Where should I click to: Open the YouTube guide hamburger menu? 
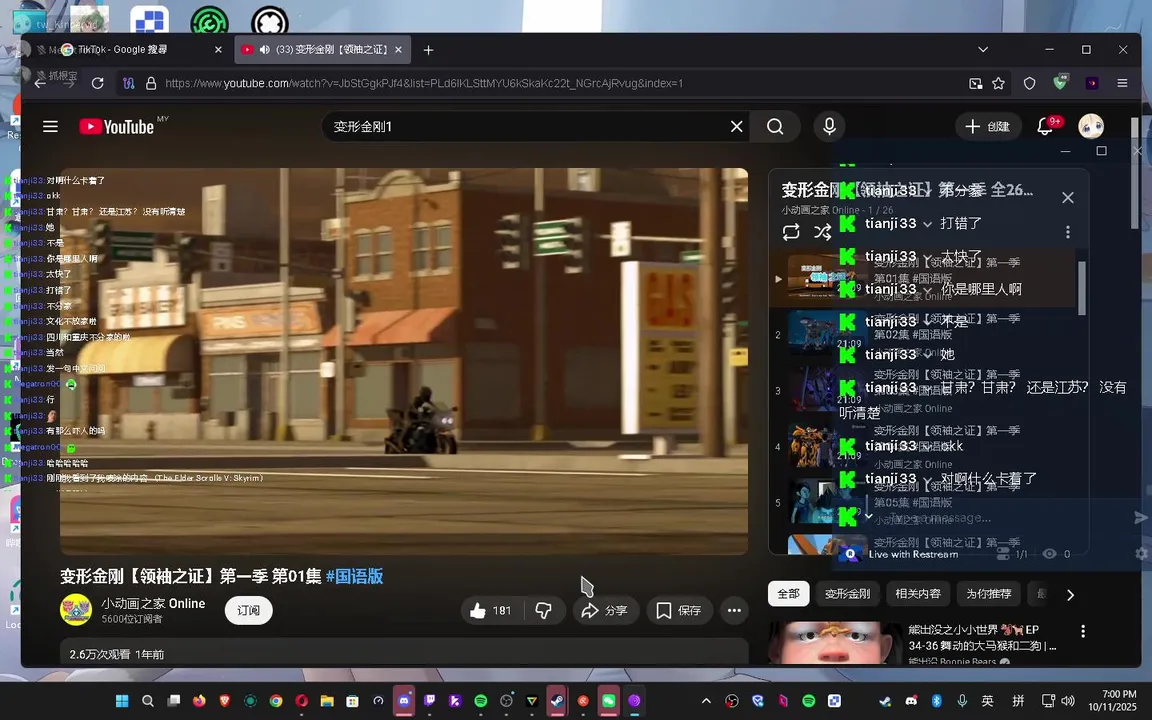pyautogui.click(x=50, y=126)
